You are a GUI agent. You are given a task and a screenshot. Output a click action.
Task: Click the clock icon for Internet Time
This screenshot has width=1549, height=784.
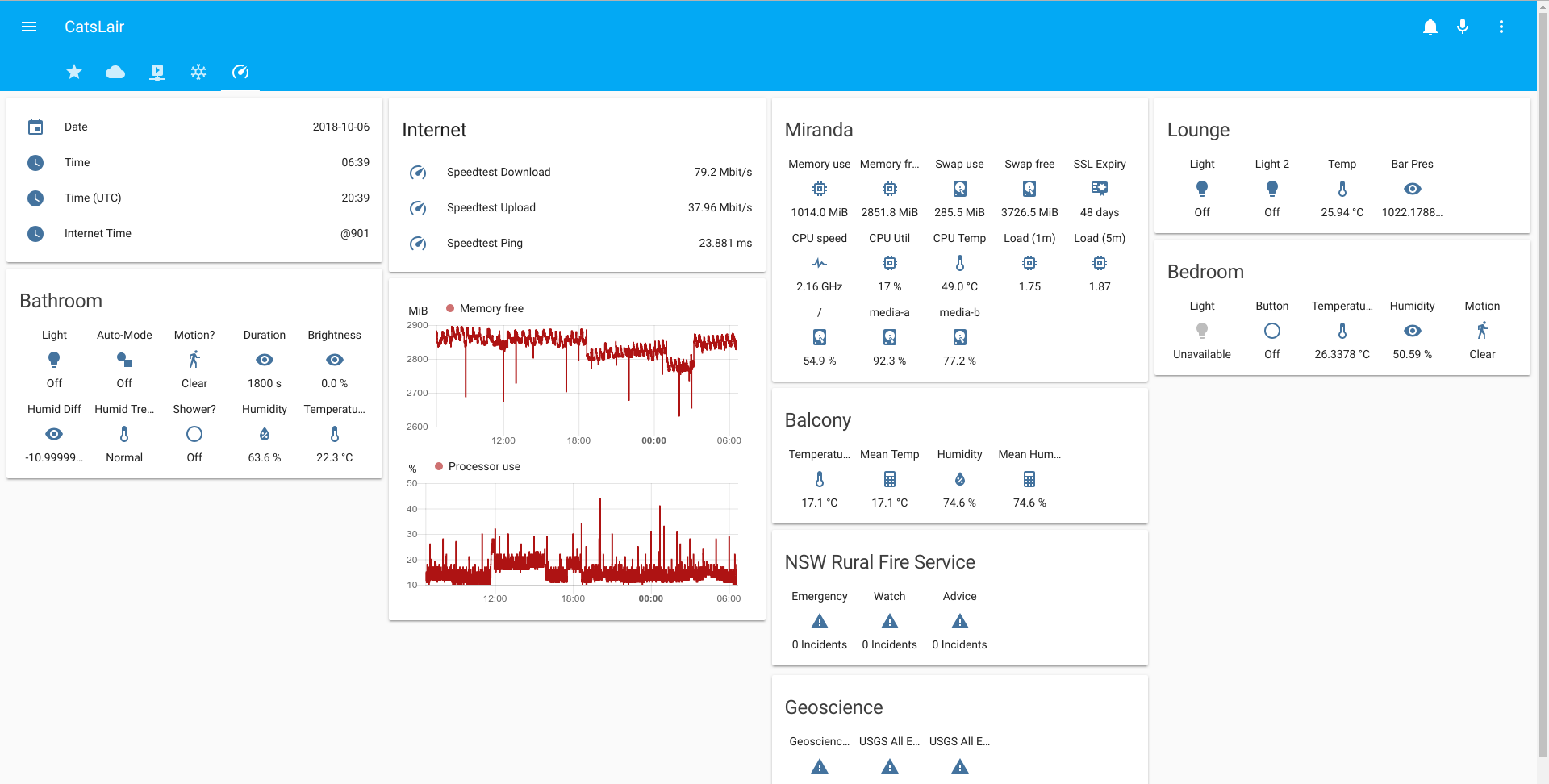35,233
